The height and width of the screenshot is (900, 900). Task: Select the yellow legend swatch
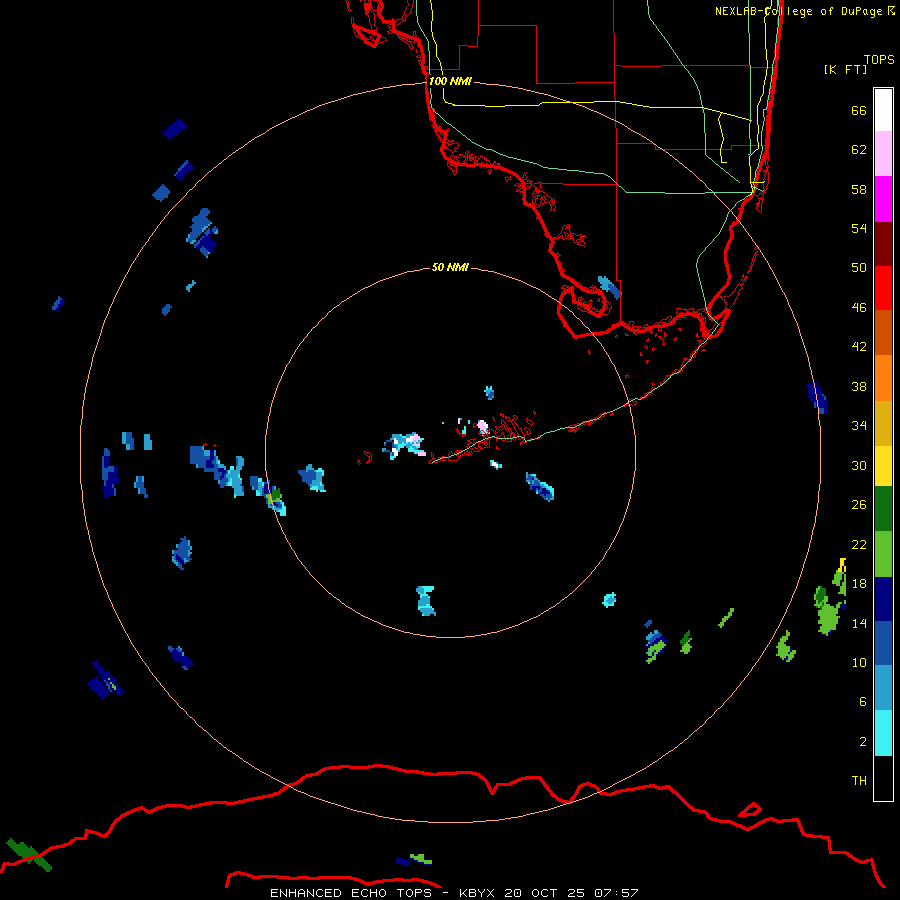pyautogui.click(x=883, y=466)
